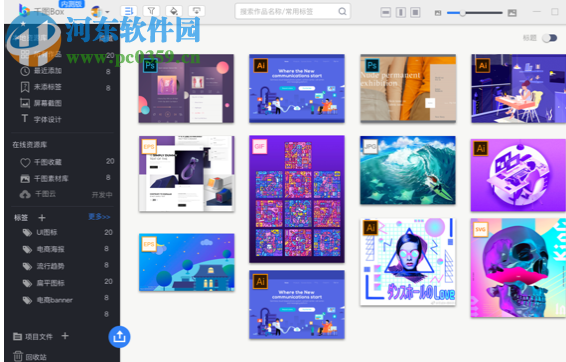Open the JPG ocean wave surfer thumbnail

[408, 170]
